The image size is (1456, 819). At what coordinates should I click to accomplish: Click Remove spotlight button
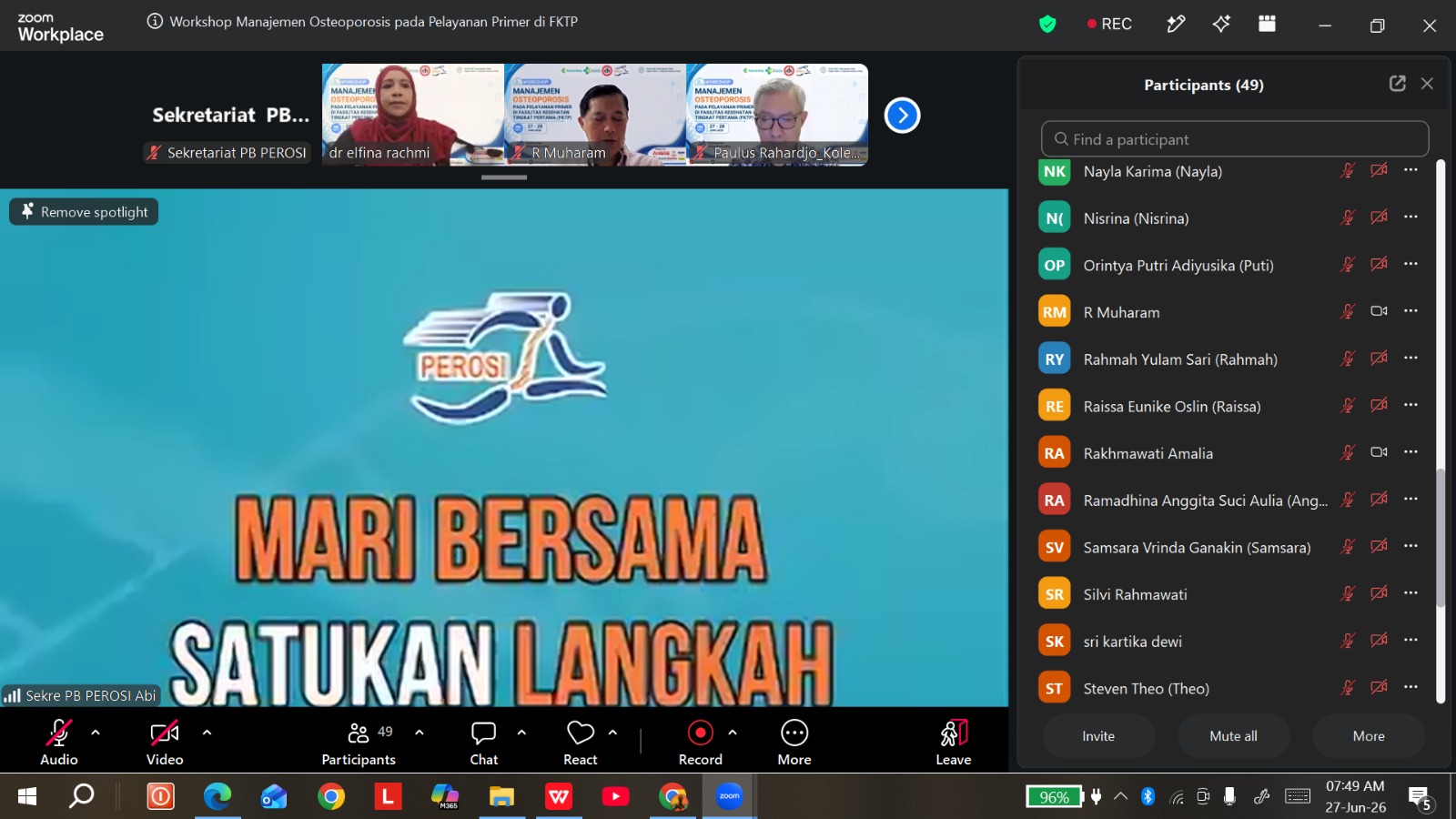(x=84, y=212)
